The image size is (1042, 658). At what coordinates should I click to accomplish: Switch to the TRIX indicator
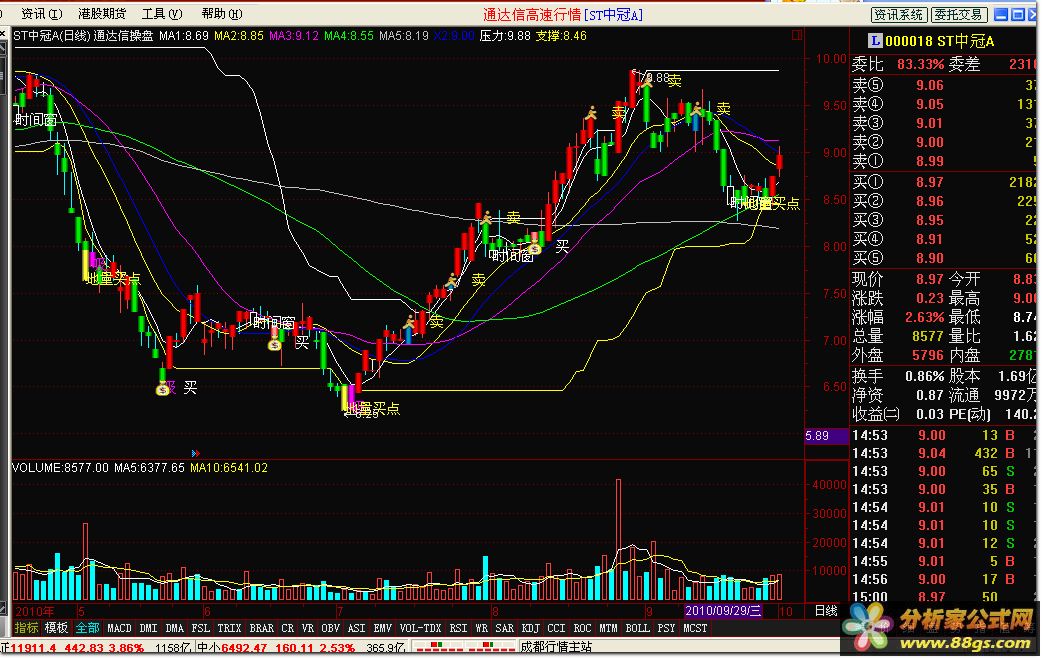tap(229, 628)
